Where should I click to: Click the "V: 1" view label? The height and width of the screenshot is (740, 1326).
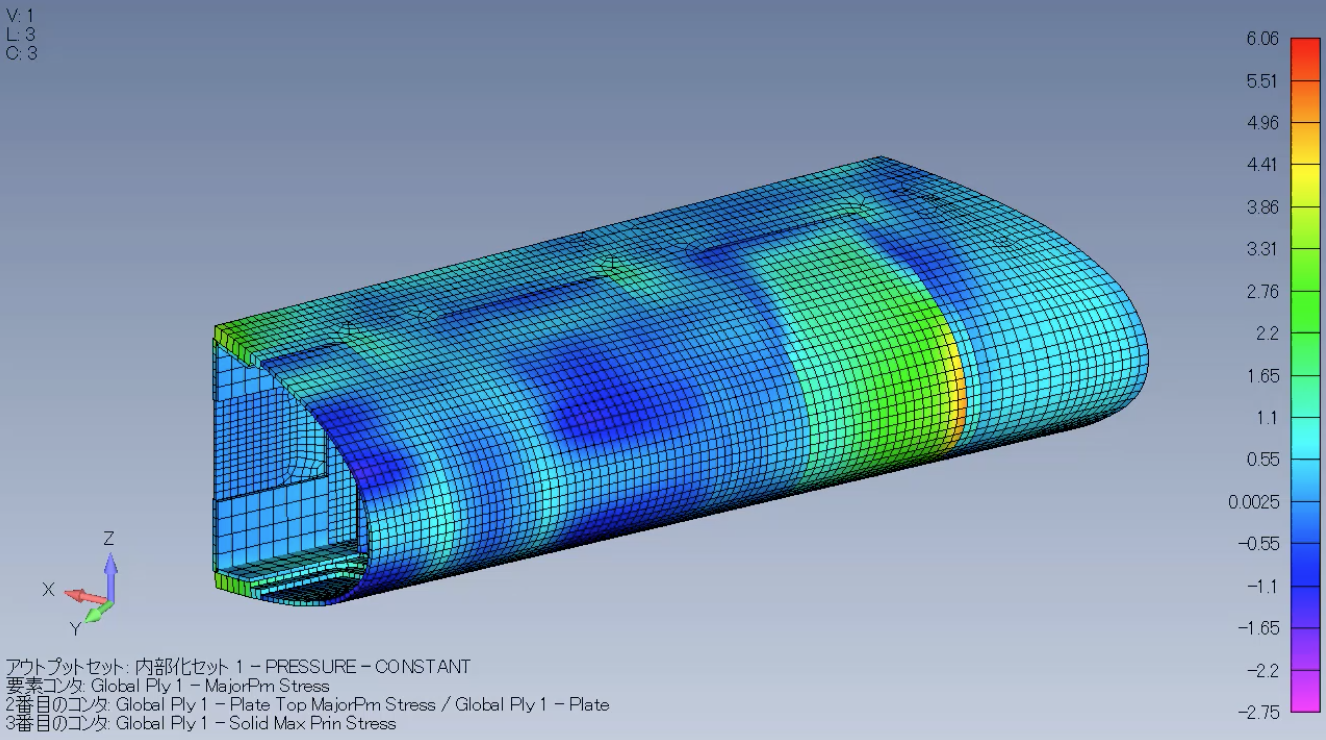pos(20,16)
